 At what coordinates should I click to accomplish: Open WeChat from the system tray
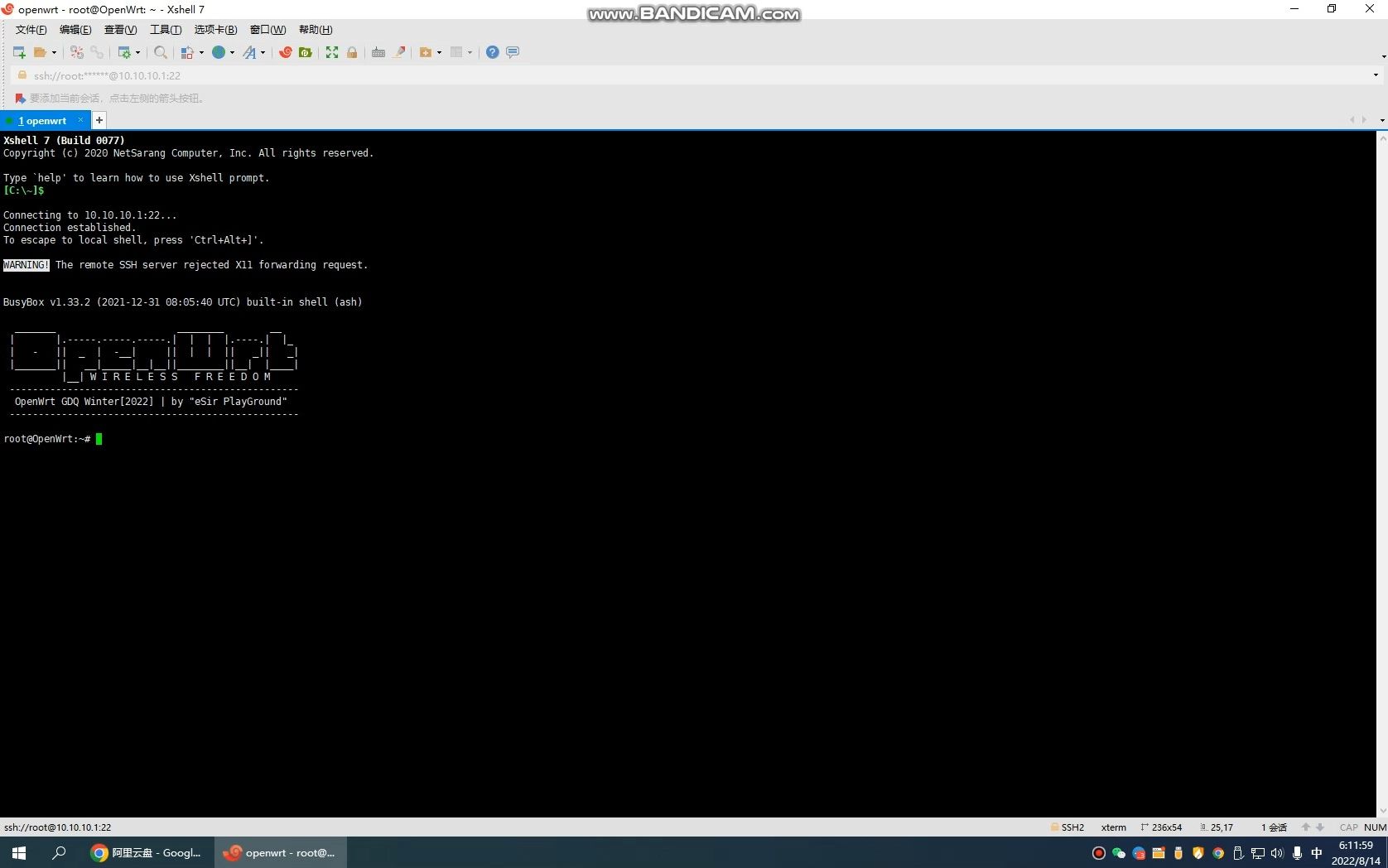tap(1119, 853)
